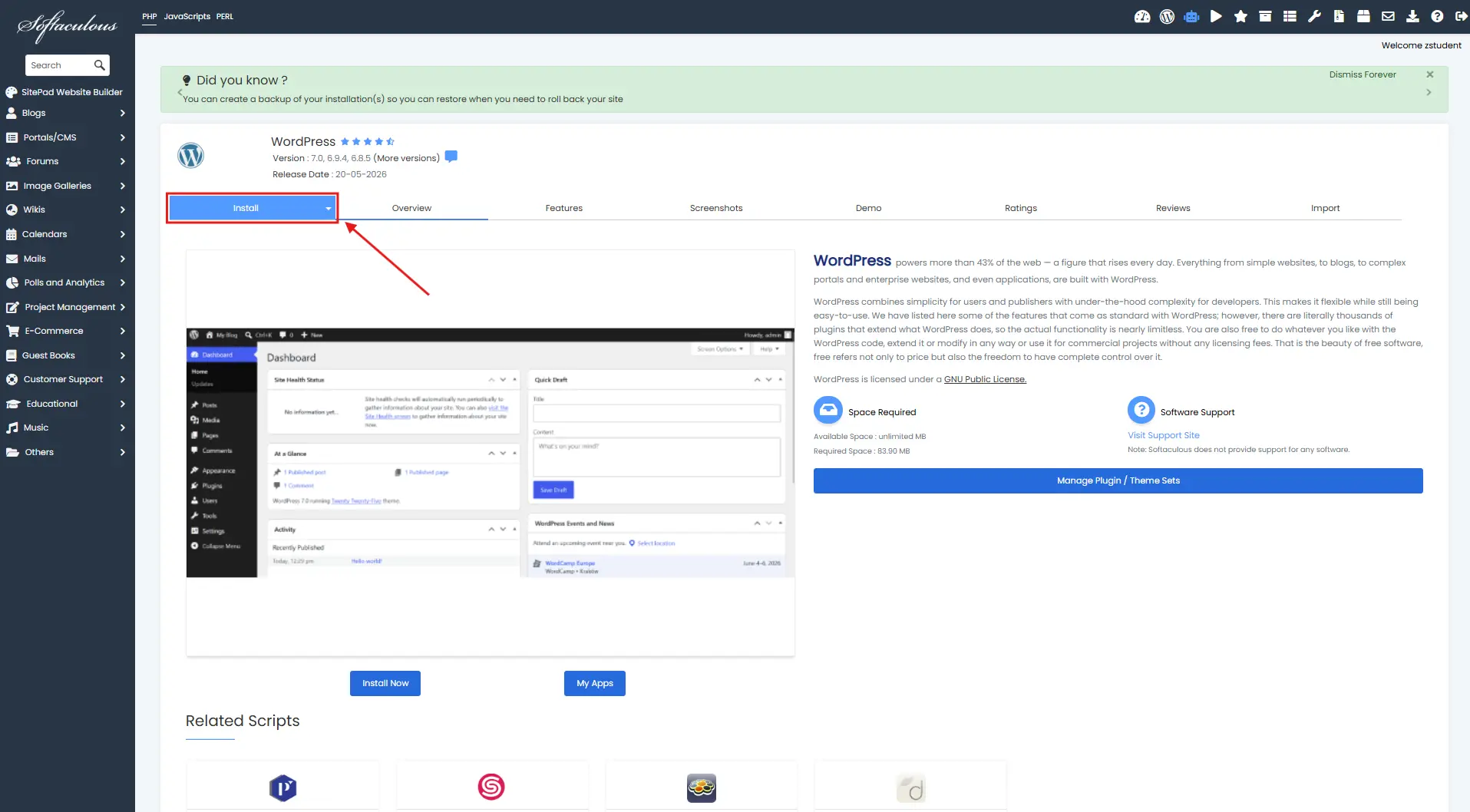Open script demos play icon
Screen dimensions: 1470x812
click(x=1216, y=16)
